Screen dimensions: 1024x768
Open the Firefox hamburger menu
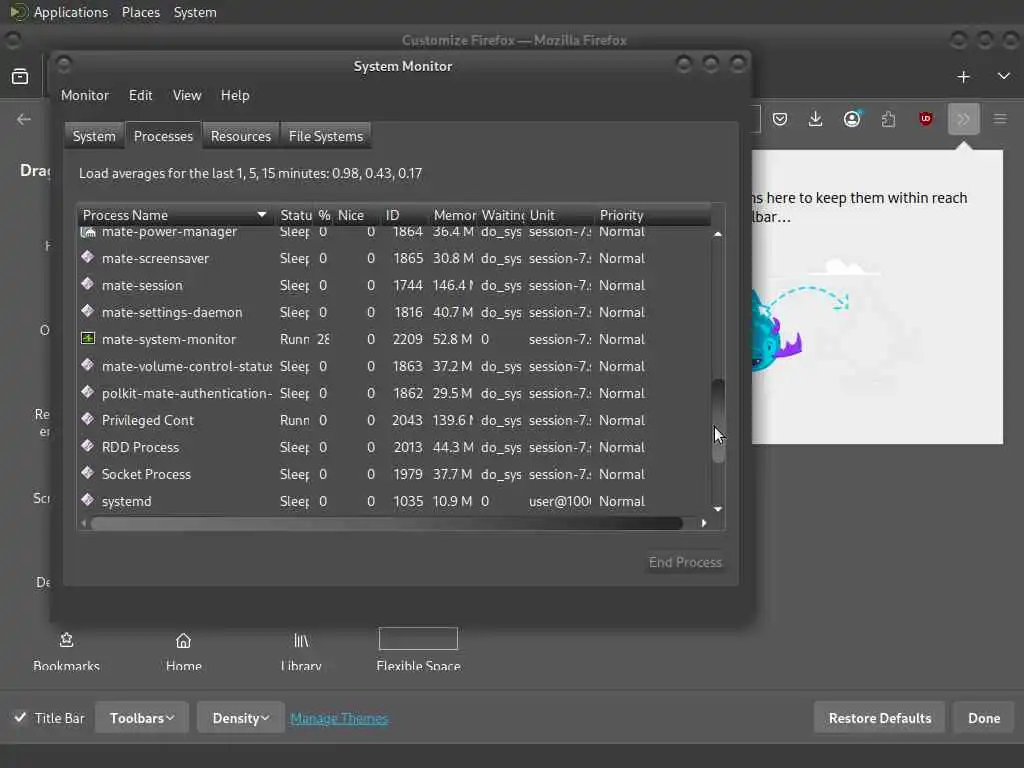1000,119
